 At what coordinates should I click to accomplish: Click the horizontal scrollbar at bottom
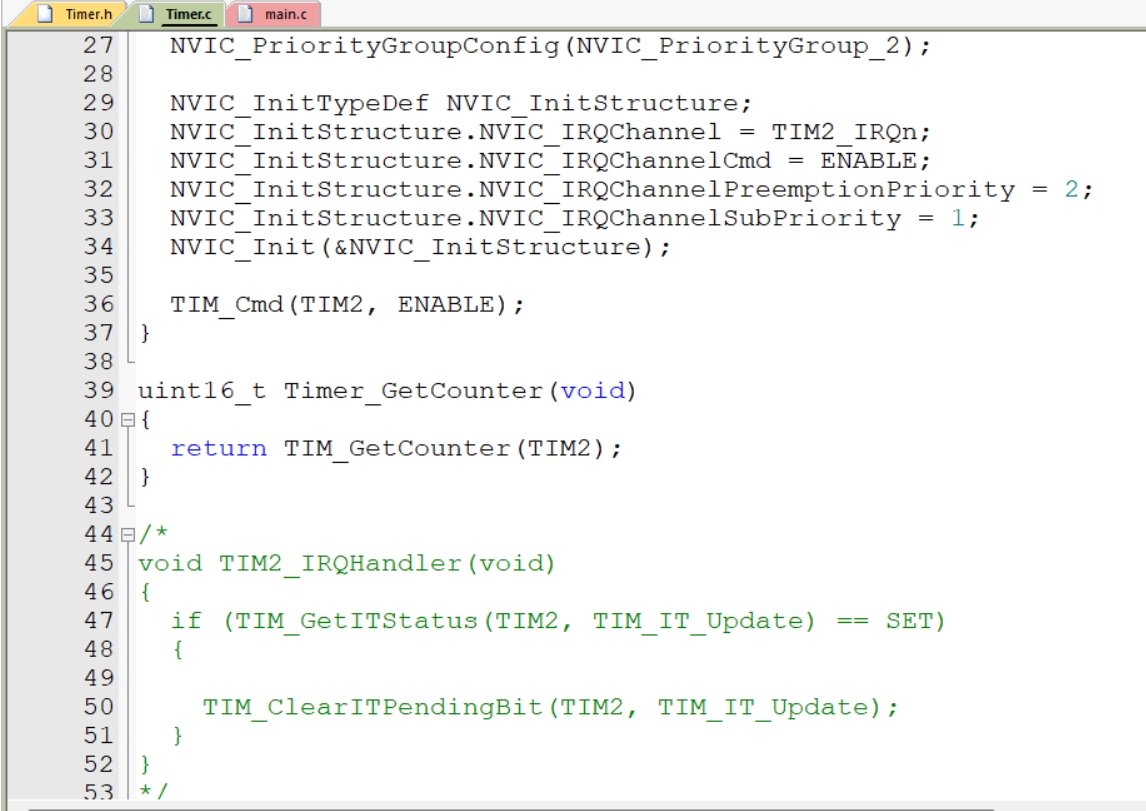click(512, 807)
